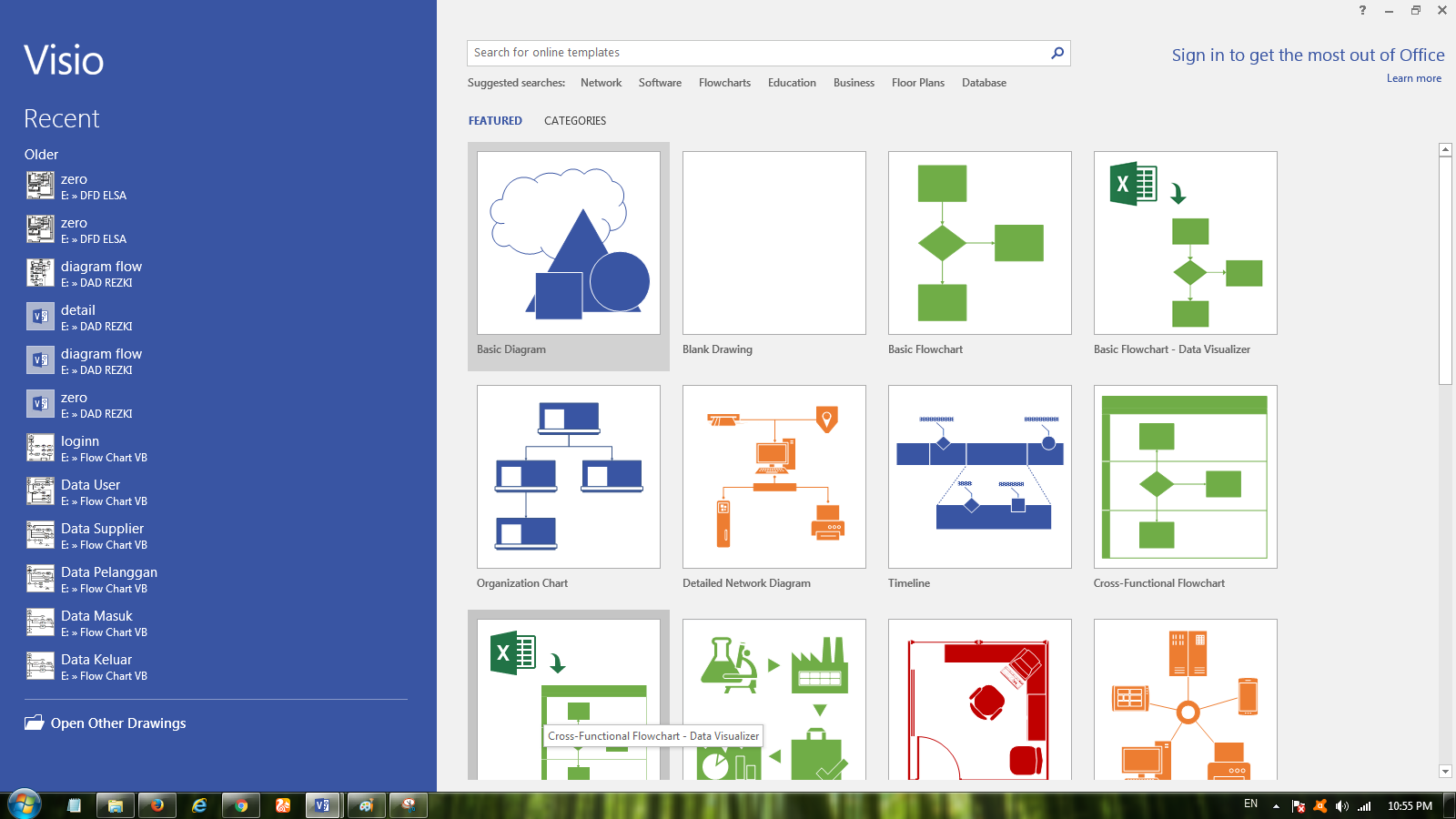Launch Internet Explorer from the taskbar
The image size is (1456, 819).
[x=199, y=805]
